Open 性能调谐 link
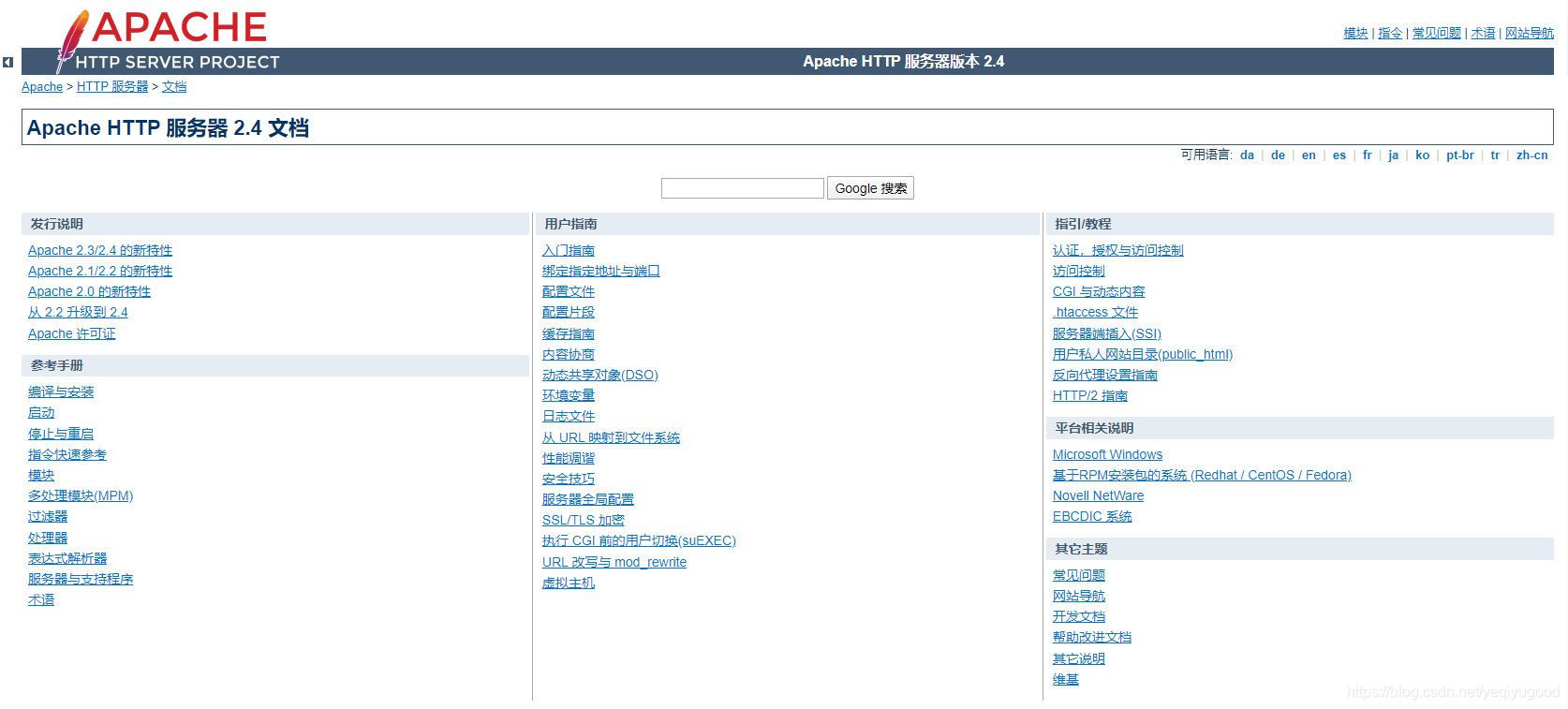The height and width of the screenshot is (709, 1568). 569,458
